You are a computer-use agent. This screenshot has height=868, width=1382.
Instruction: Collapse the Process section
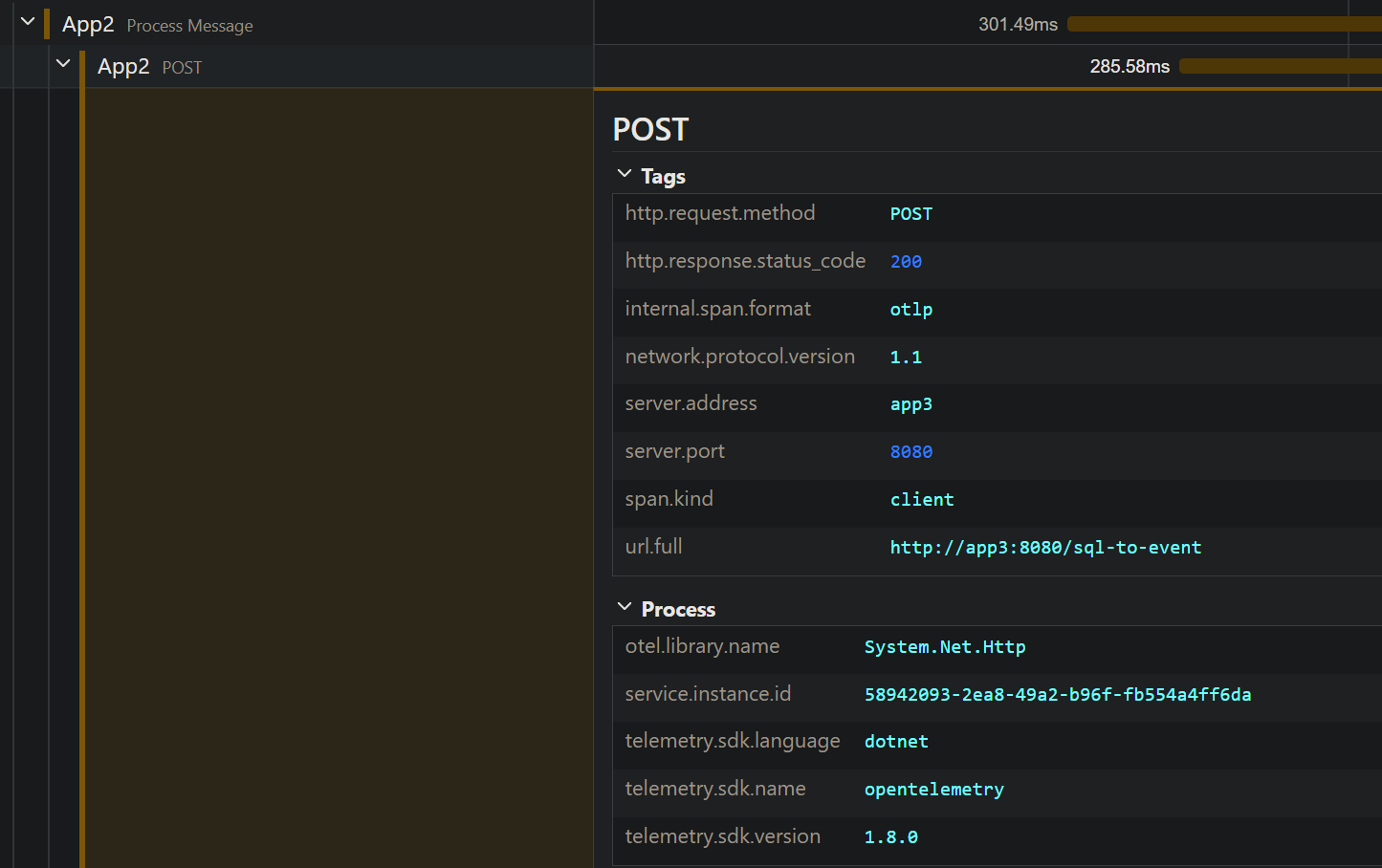pyautogui.click(x=625, y=607)
